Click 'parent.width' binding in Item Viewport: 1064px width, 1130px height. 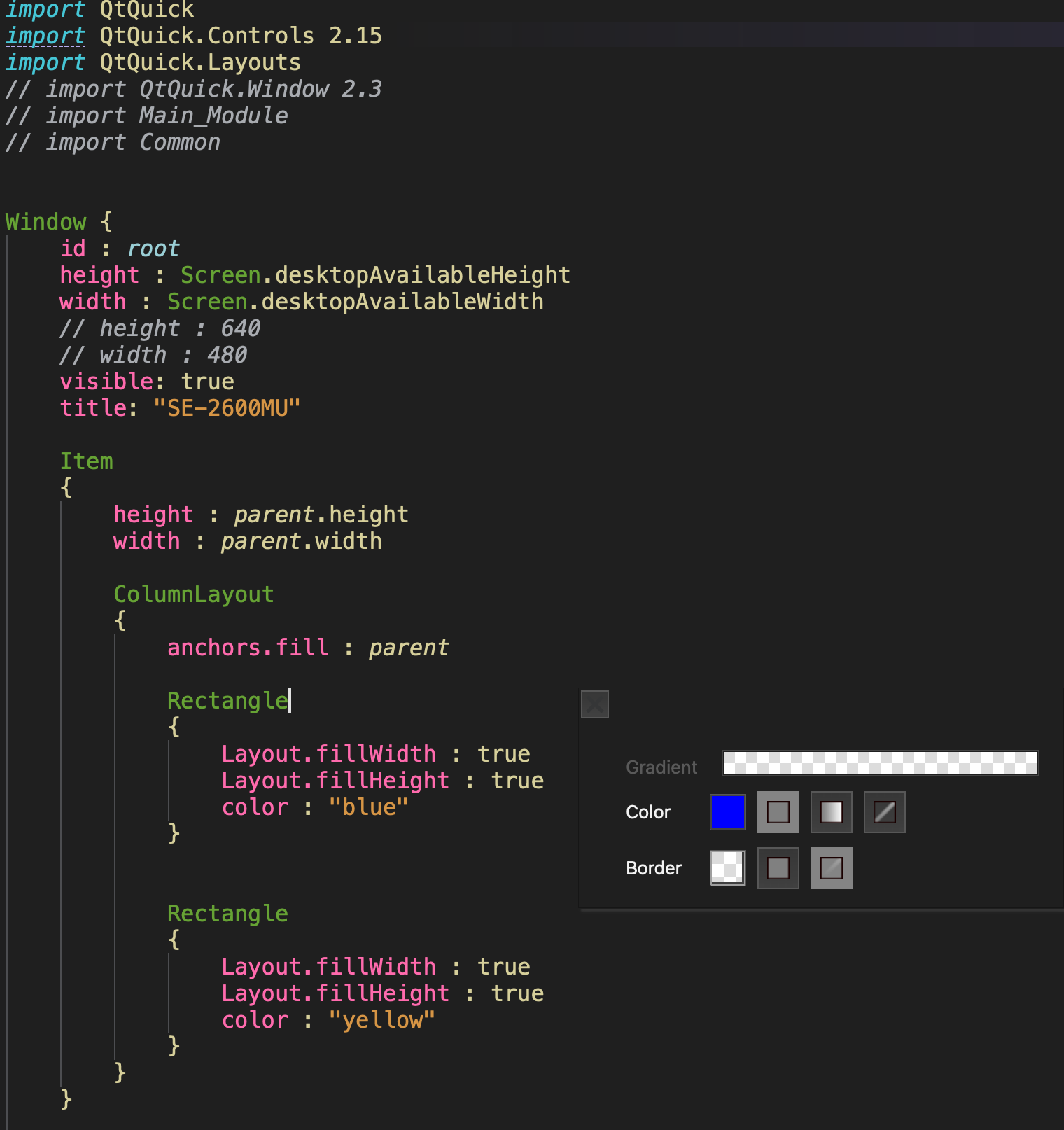point(302,541)
